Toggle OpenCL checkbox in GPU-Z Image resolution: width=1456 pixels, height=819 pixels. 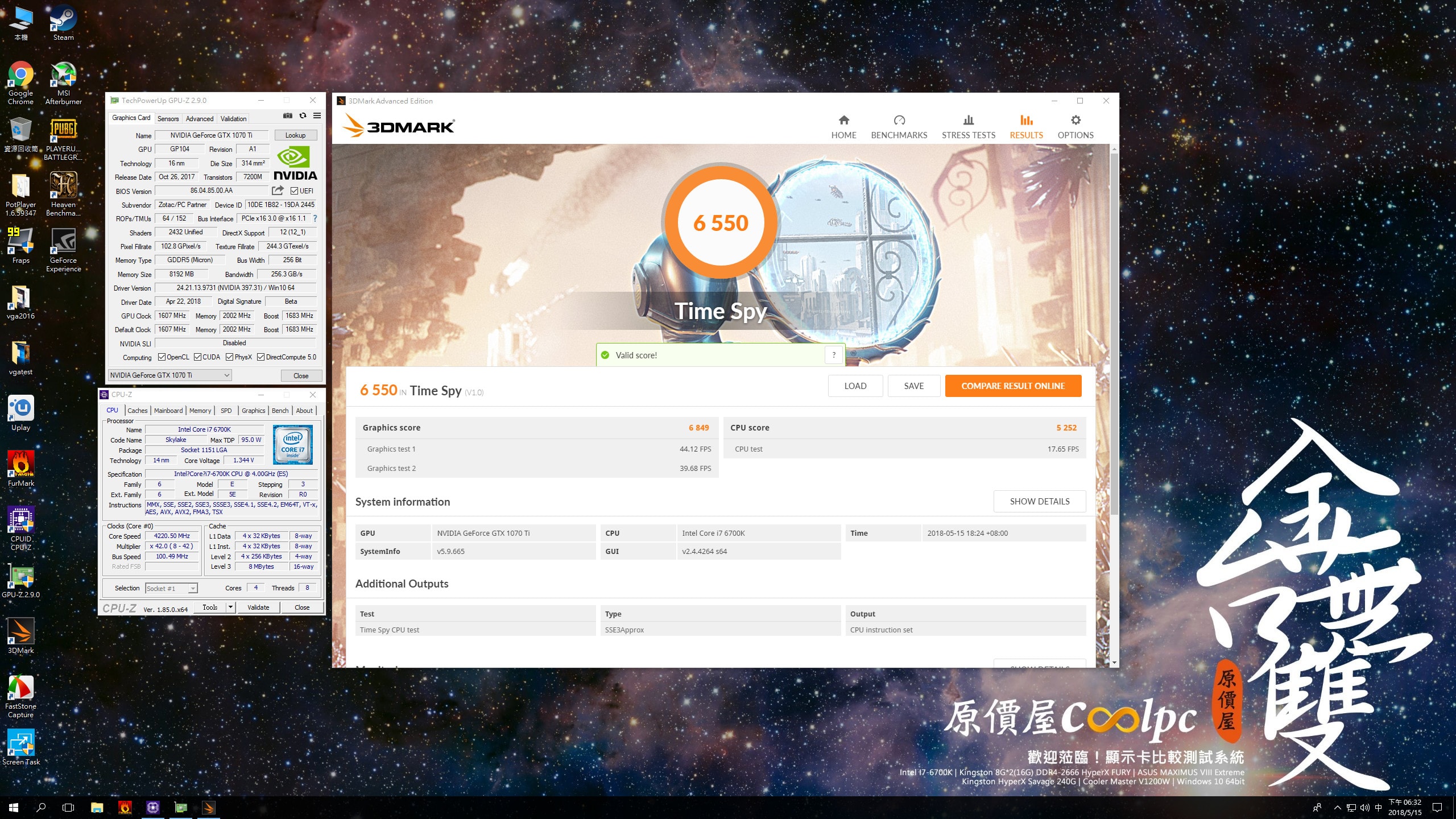pyautogui.click(x=162, y=357)
